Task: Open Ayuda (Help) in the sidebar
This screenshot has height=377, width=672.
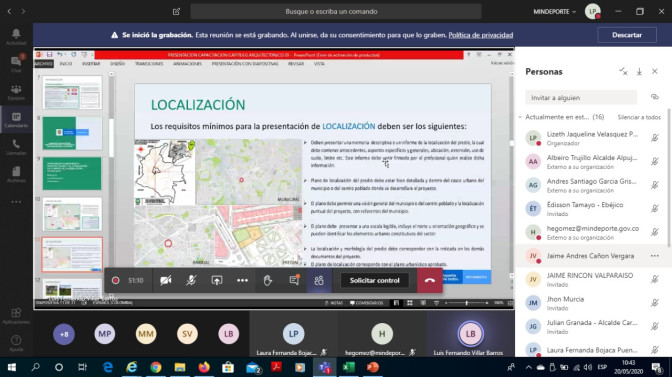Action: 16,343
